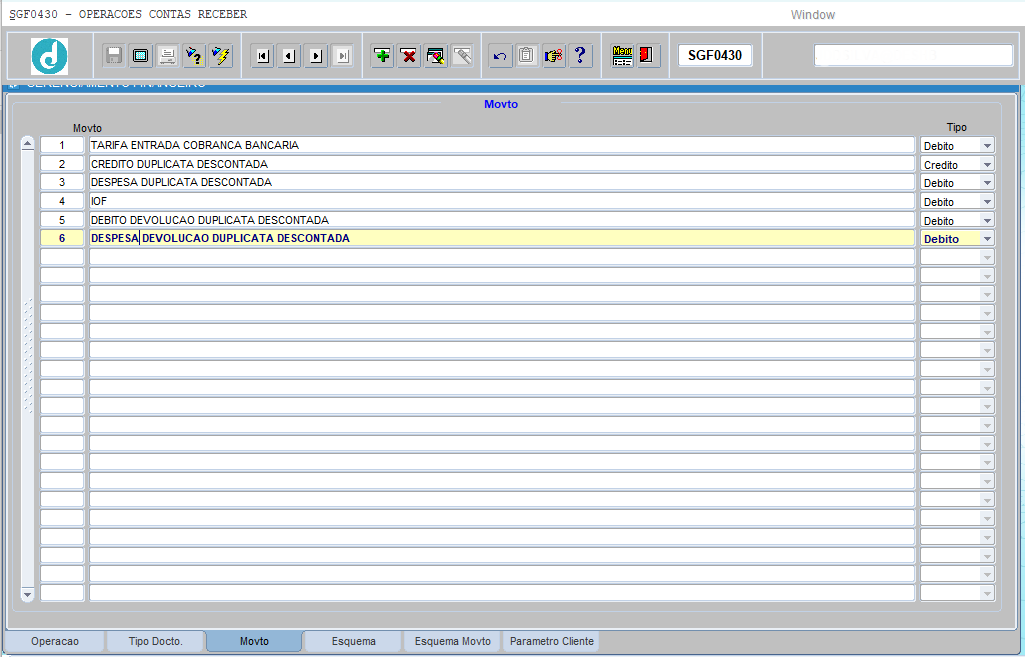Image resolution: width=1025 pixels, height=657 pixels.
Task: Go to previous record arrow icon
Action: (x=289, y=56)
